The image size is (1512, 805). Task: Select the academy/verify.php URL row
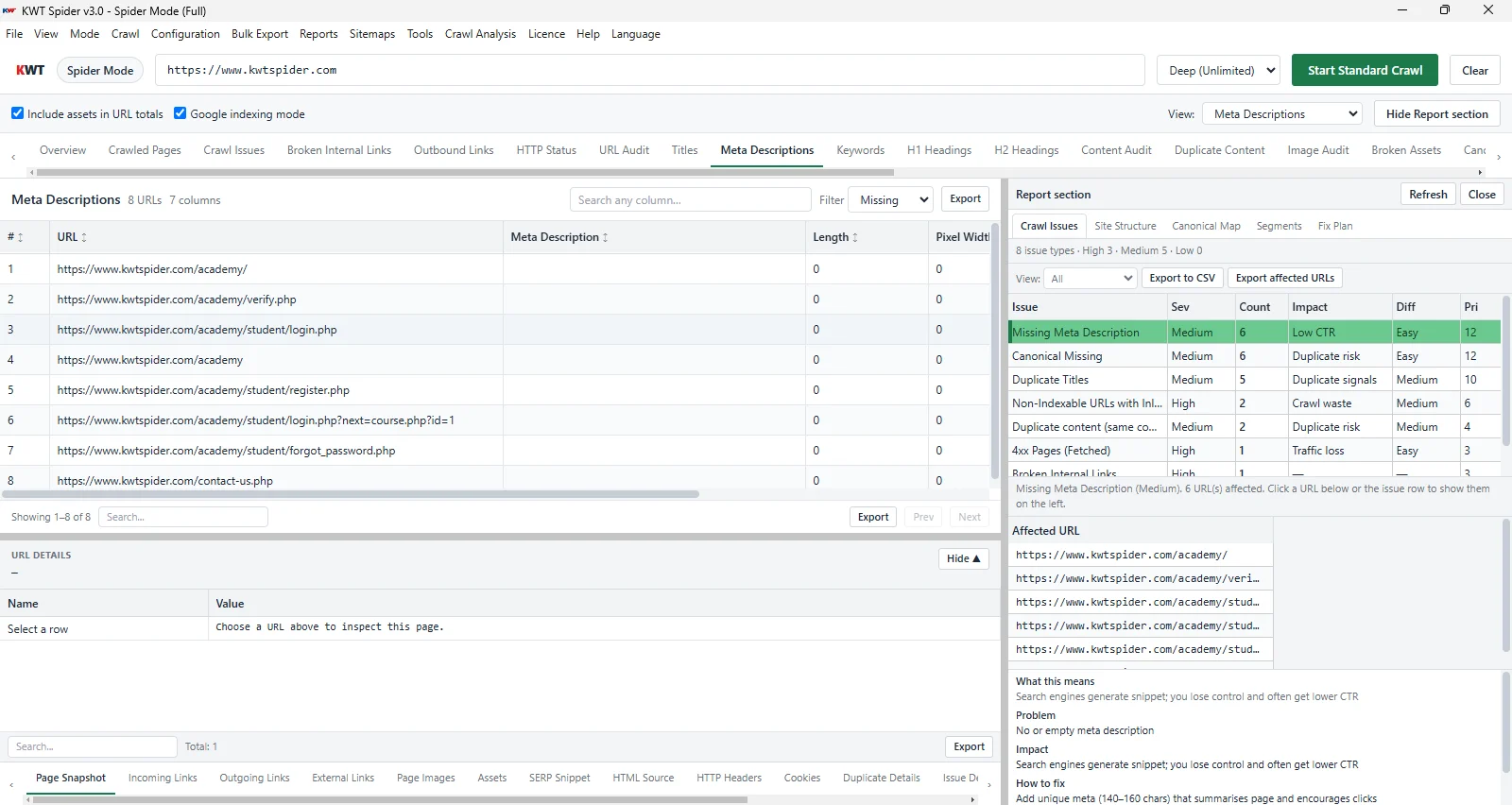coord(495,300)
